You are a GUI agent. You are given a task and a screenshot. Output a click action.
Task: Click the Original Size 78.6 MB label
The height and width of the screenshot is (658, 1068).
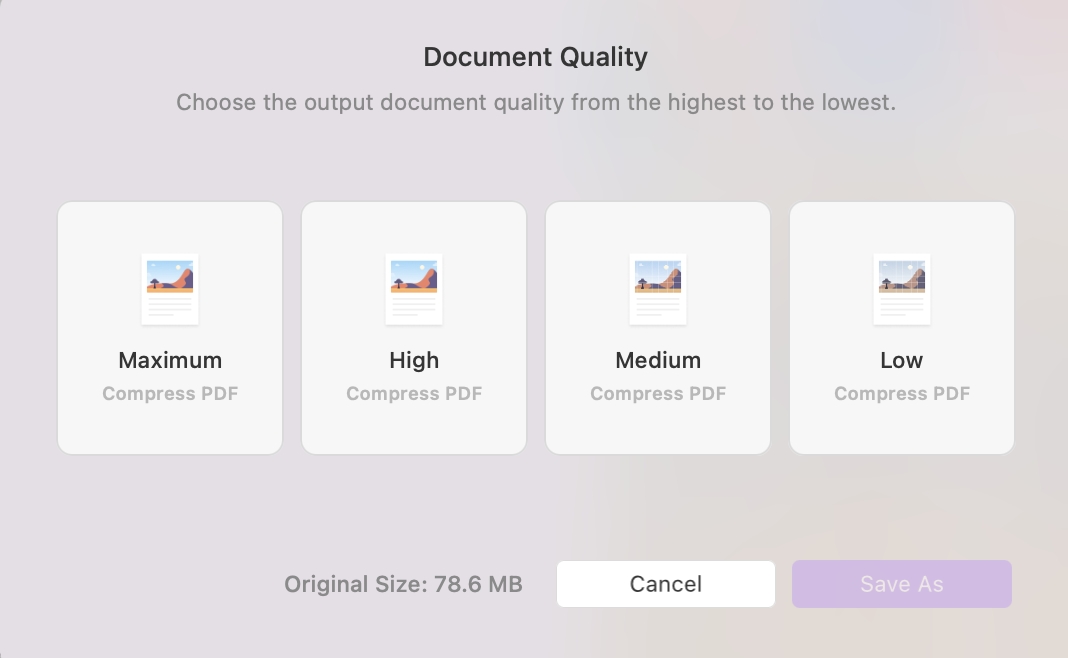[403, 584]
